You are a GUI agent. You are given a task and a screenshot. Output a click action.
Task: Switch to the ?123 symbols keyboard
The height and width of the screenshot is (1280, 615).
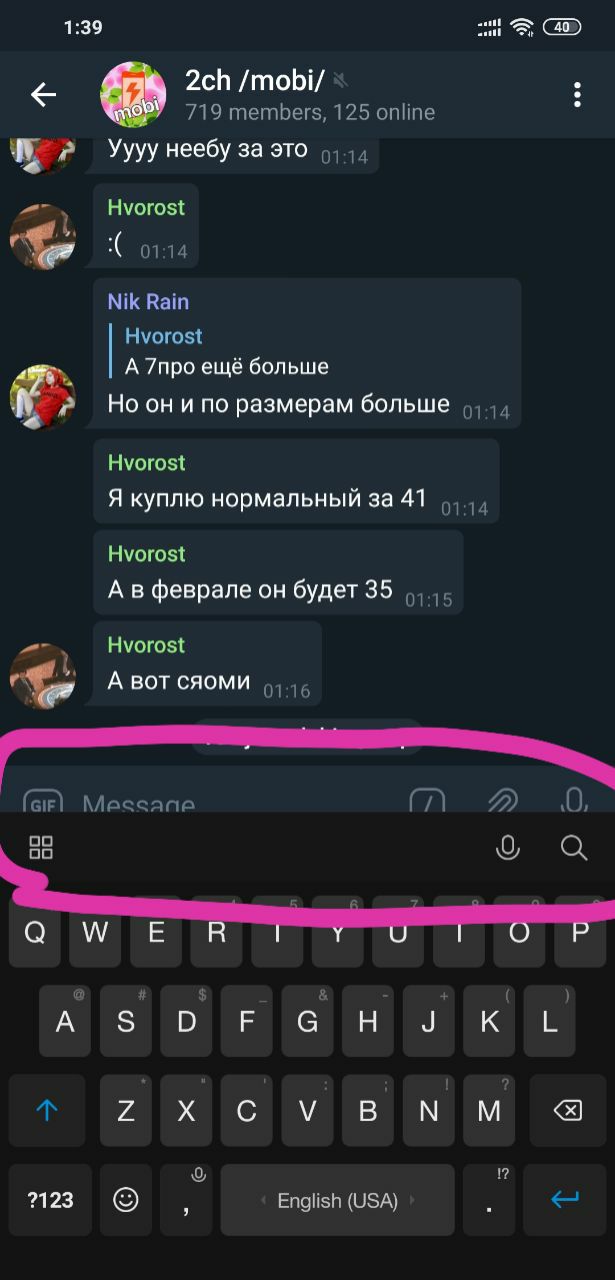(50, 1200)
